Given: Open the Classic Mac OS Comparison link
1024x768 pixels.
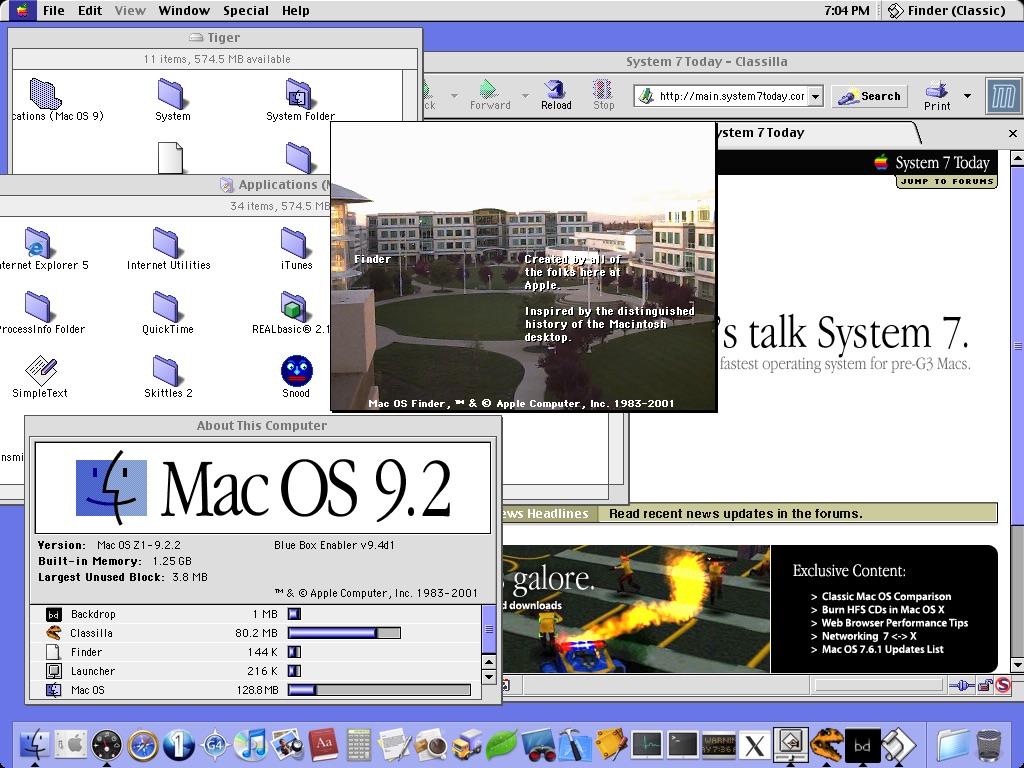Looking at the screenshot, I should (x=886, y=596).
